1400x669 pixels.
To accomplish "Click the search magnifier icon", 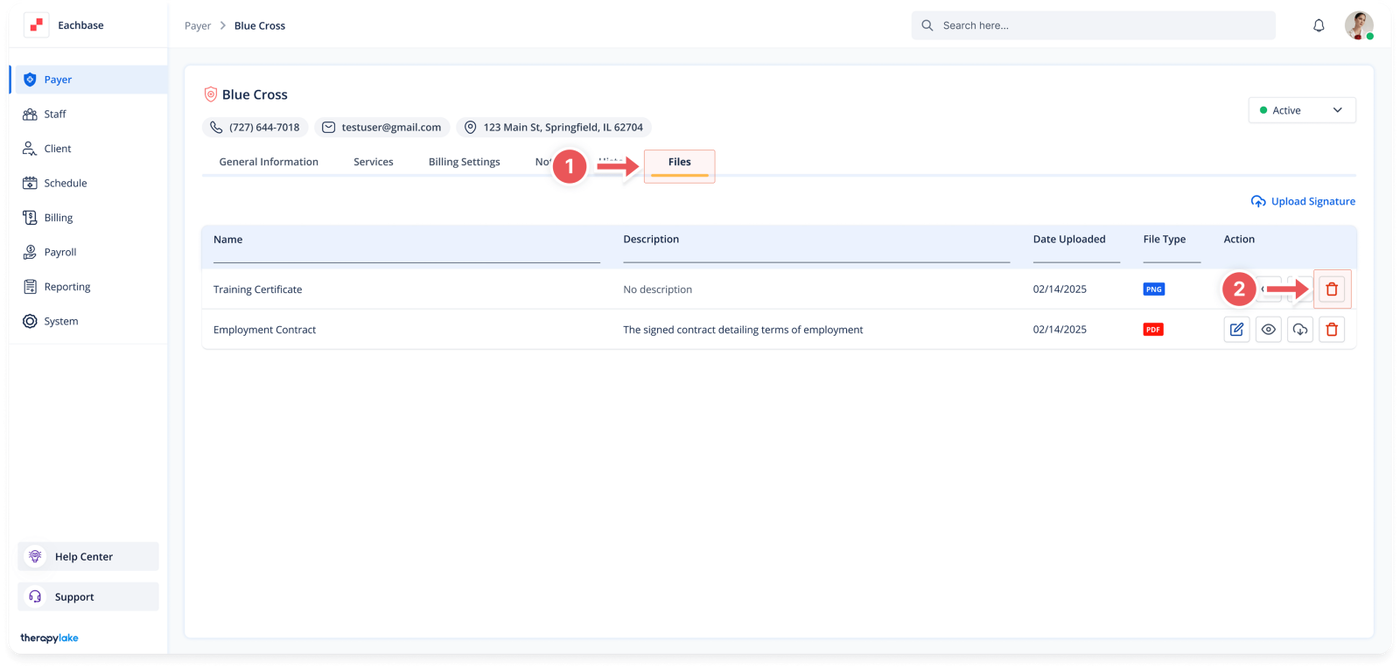I will point(927,25).
